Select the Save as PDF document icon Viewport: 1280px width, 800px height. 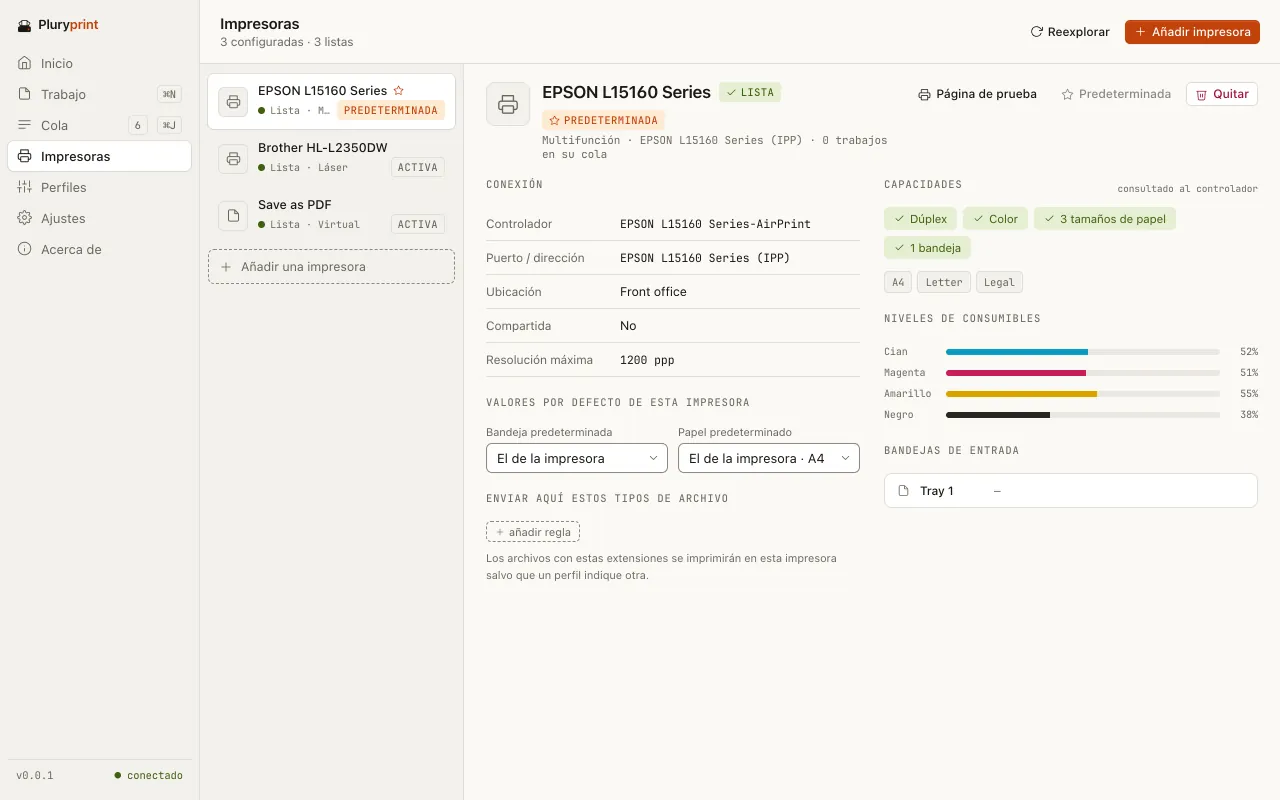(233, 215)
